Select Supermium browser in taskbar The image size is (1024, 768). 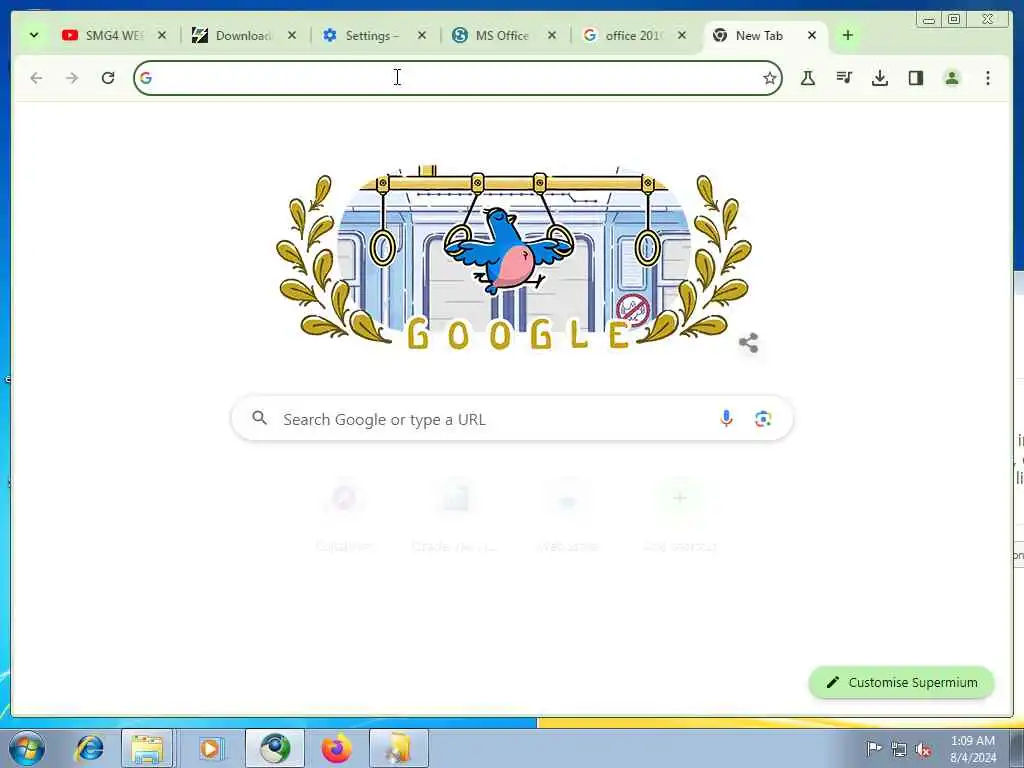[275, 748]
